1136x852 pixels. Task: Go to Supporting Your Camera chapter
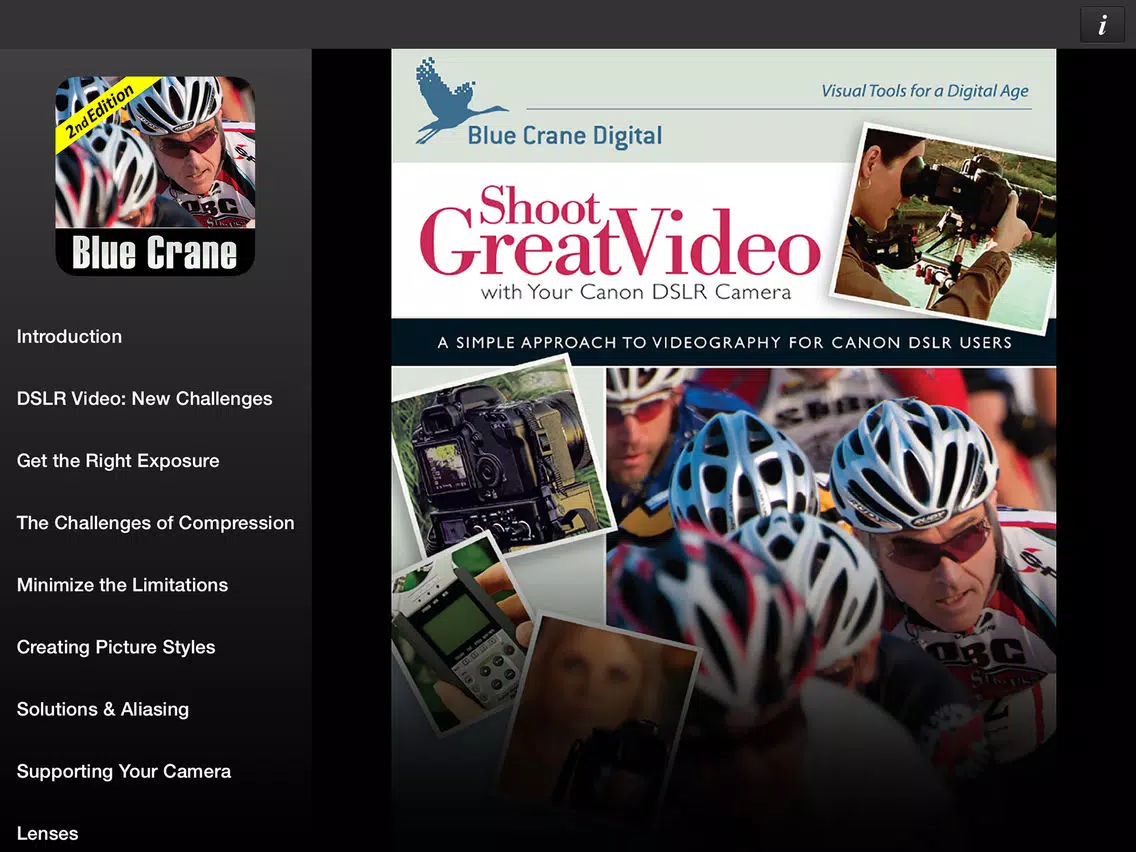124,771
